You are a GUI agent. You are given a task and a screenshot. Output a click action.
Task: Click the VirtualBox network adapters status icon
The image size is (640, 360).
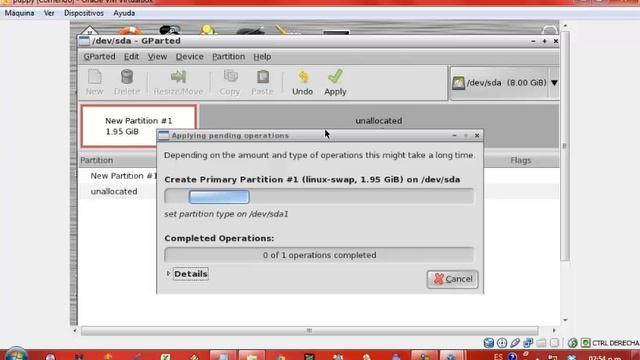pyautogui.click(x=528, y=343)
